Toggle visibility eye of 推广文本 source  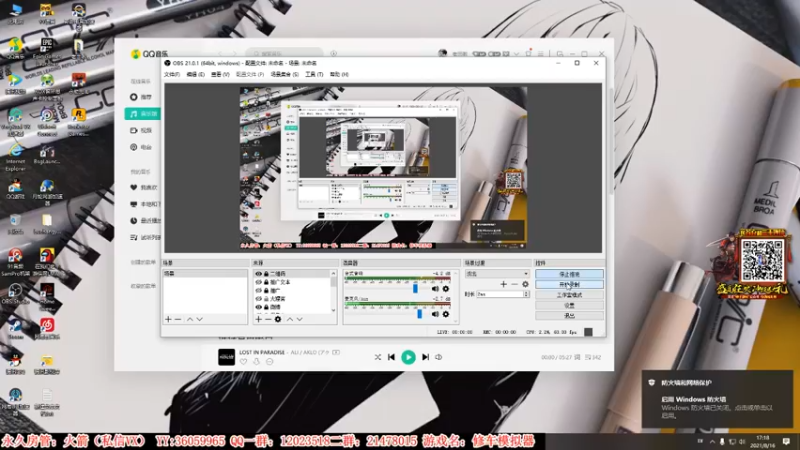(258, 282)
